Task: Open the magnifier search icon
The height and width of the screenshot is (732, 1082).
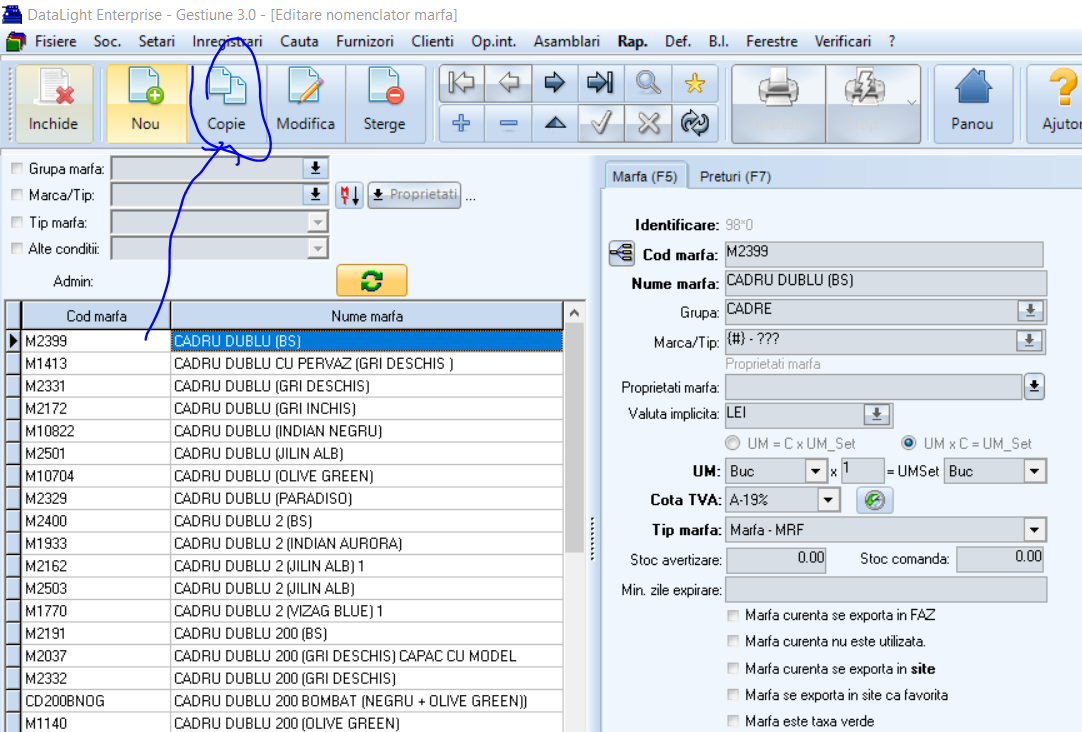Action: pyautogui.click(x=648, y=83)
